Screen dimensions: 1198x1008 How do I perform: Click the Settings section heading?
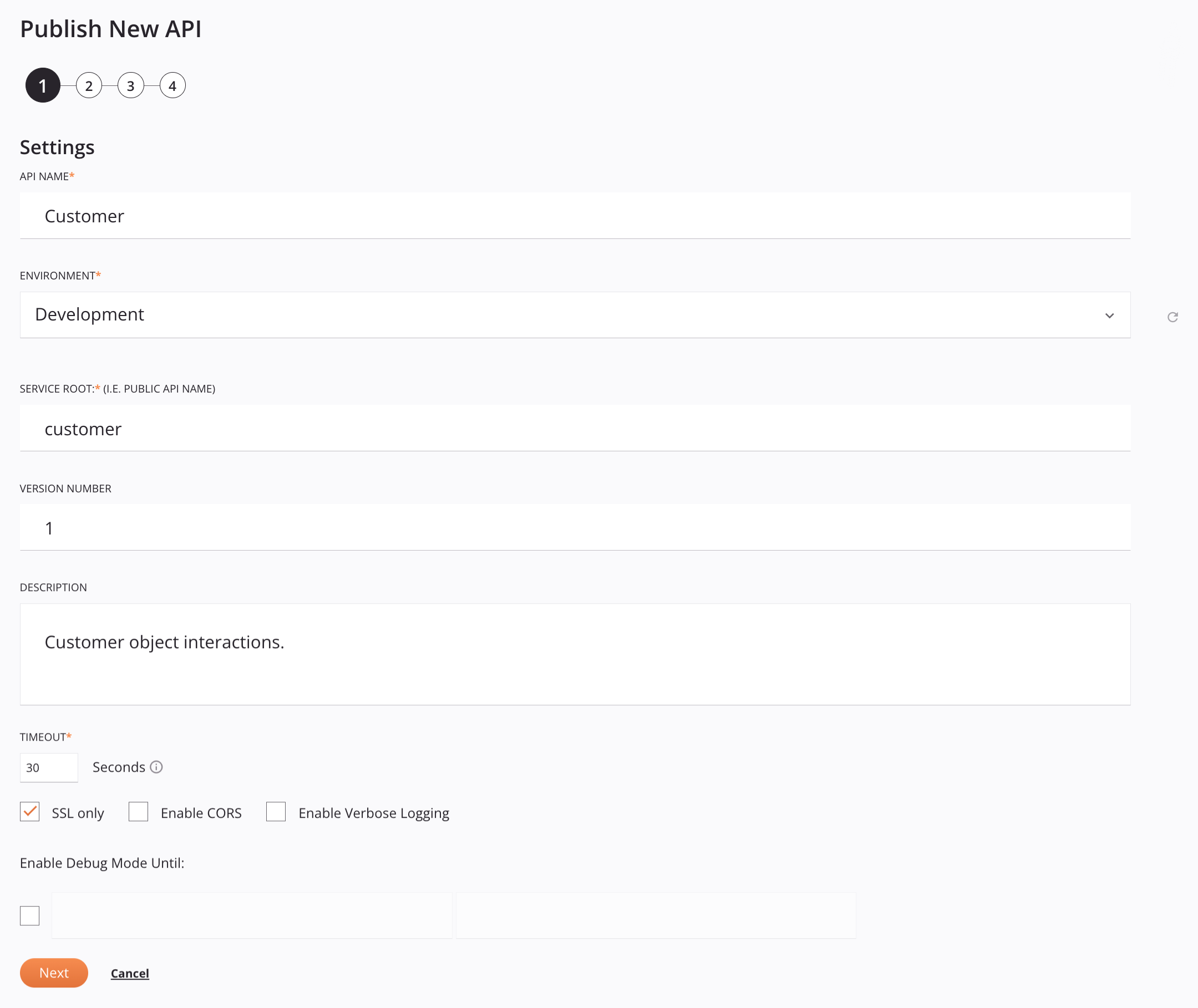pos(57,146)
